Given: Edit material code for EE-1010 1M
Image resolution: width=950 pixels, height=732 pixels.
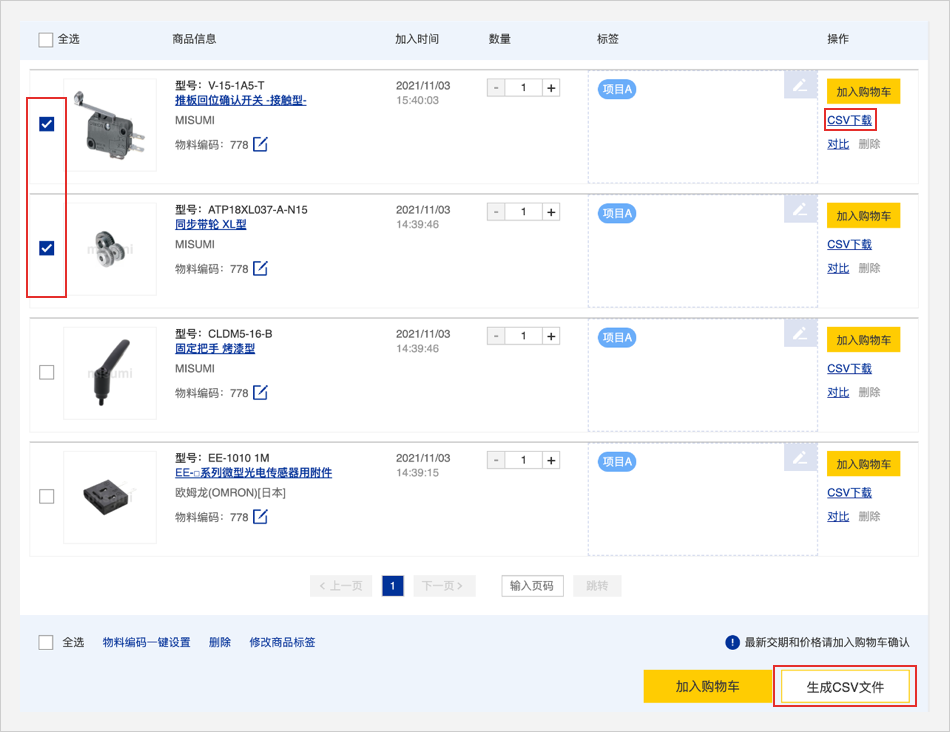Looking at the screenshot, I should pos(260,517).
